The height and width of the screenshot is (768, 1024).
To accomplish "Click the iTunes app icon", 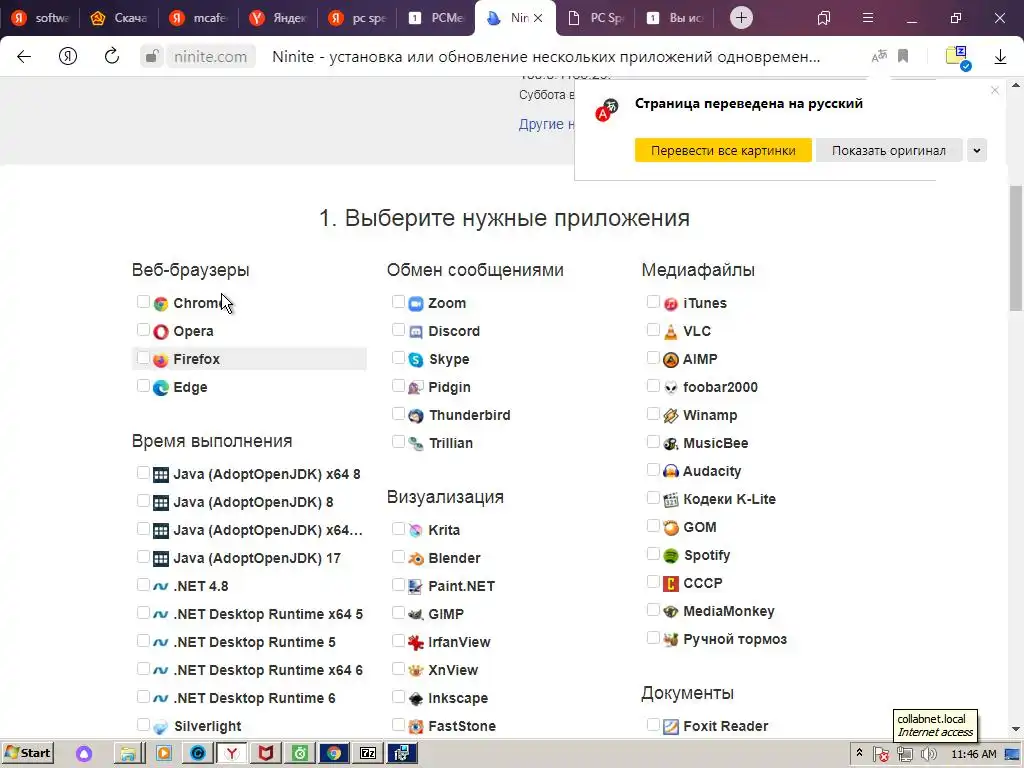I will click(x=671, y=304).
